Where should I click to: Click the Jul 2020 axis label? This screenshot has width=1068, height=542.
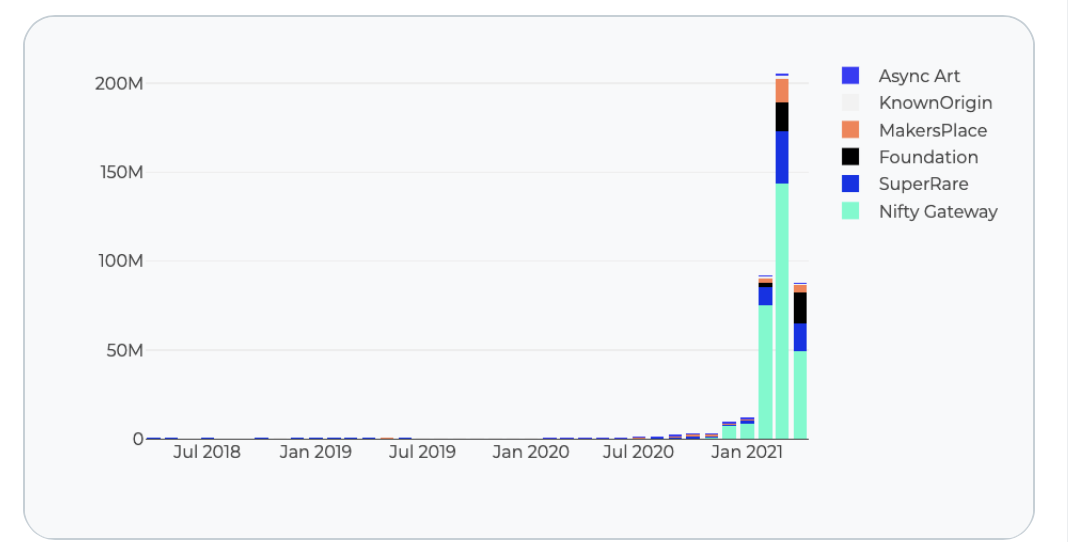tap(638, 452)
